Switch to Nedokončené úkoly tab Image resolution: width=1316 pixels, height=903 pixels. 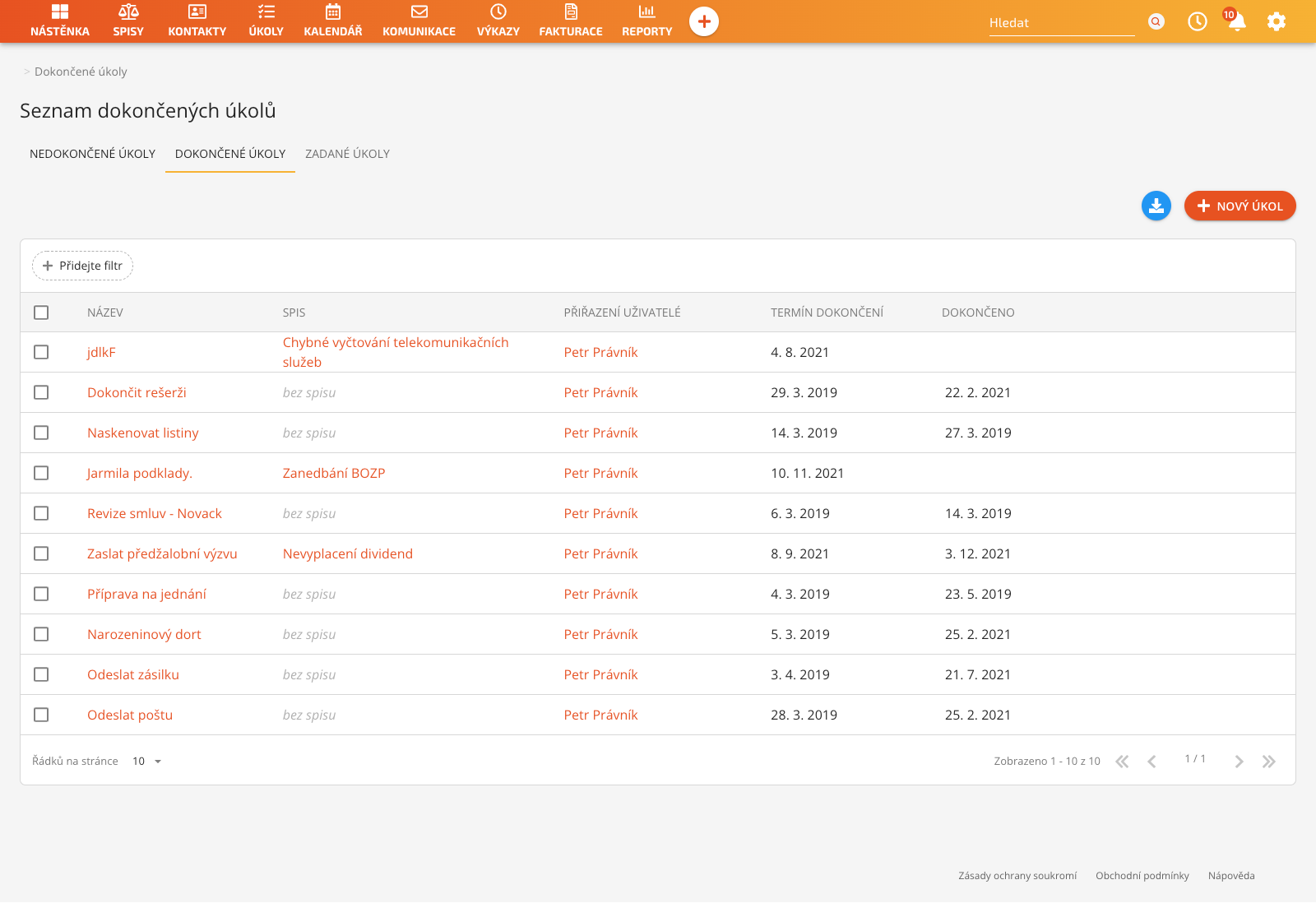pyautogui.click(x=92, y=154)
